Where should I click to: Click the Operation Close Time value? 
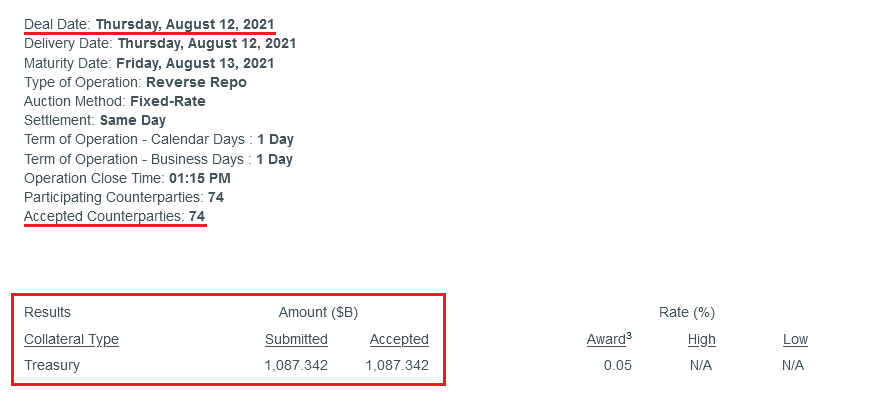point(200,178)
